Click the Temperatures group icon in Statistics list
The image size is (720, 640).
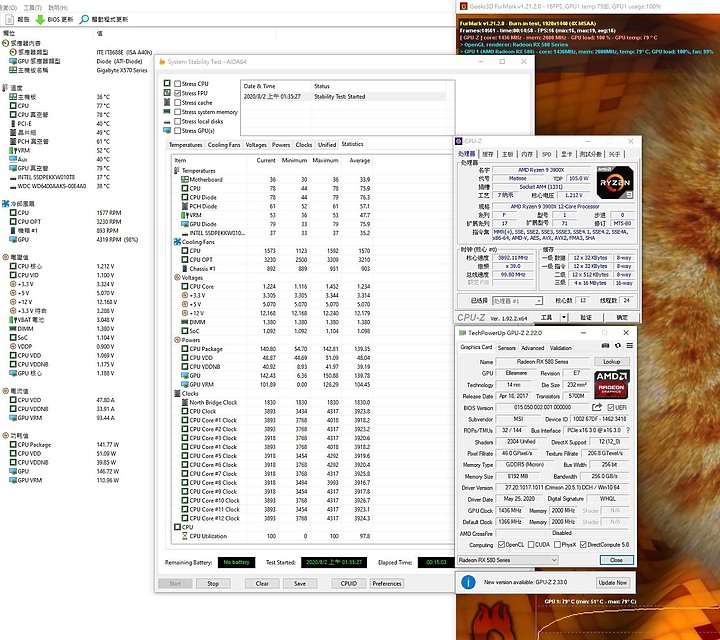(177, 170)
